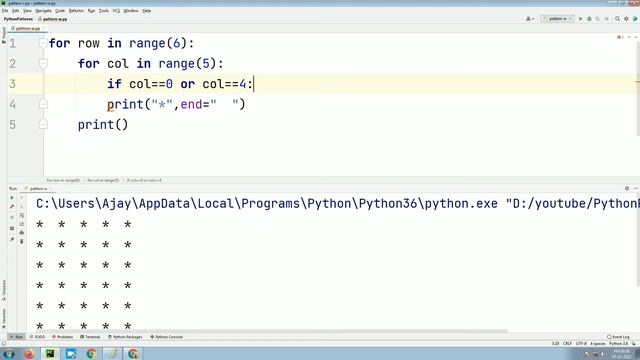Click the Python interpreter entry in the status bar
The width and height of the screenshot is (640, 360).
click(x=618, y=344)
